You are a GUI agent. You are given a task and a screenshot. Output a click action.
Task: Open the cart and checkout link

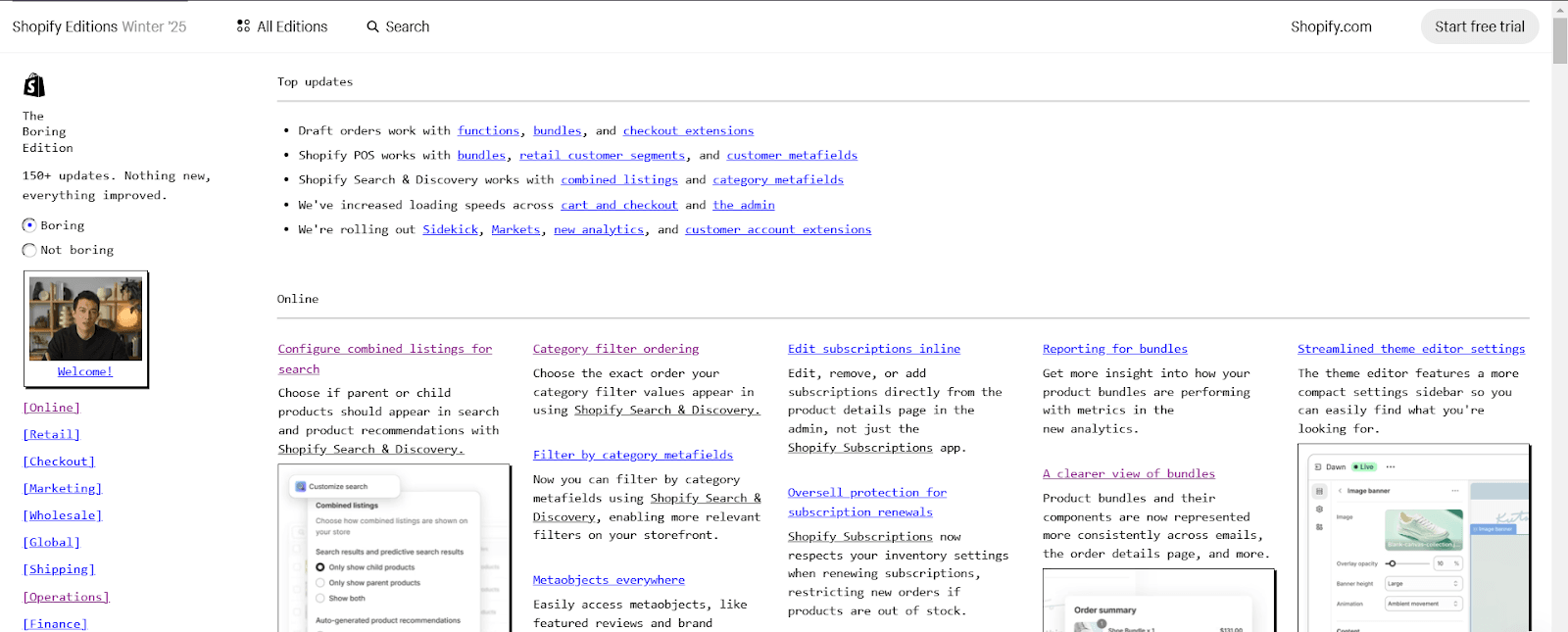click(x=619, y=205)
